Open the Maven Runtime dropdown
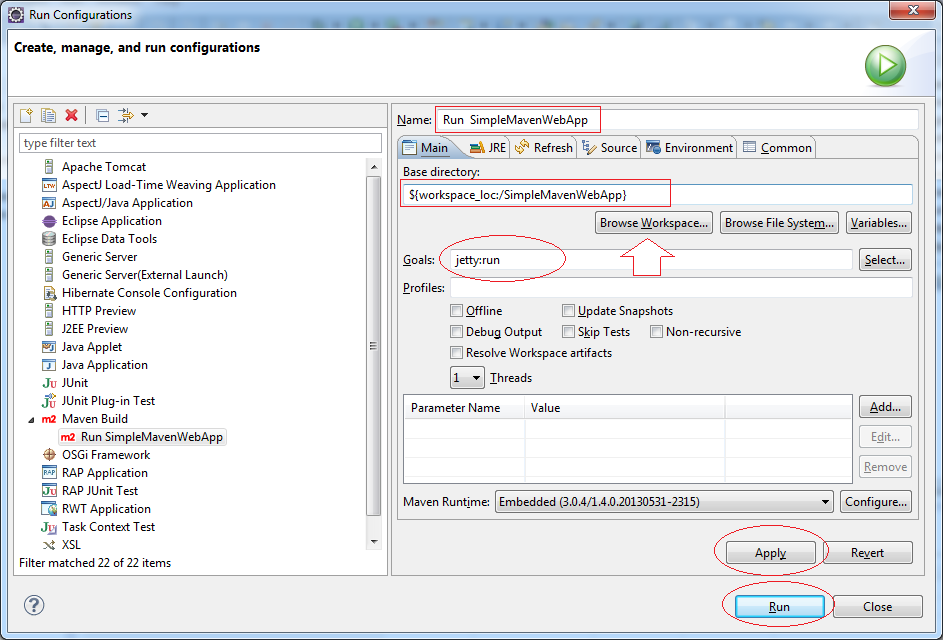This screenshot has width=943, height=640. point(664,502)
